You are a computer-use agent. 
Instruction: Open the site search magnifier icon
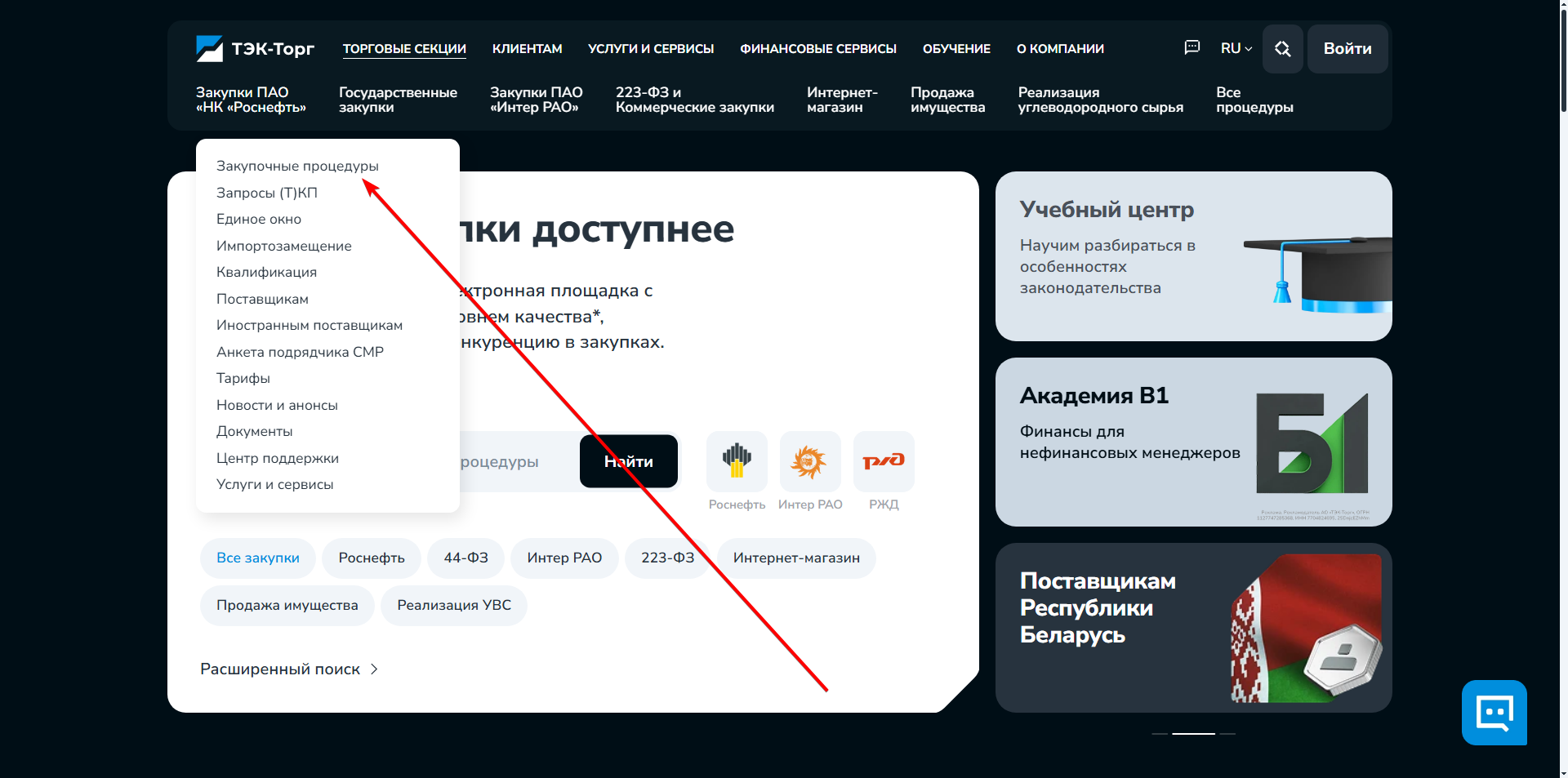point(1283,49)
